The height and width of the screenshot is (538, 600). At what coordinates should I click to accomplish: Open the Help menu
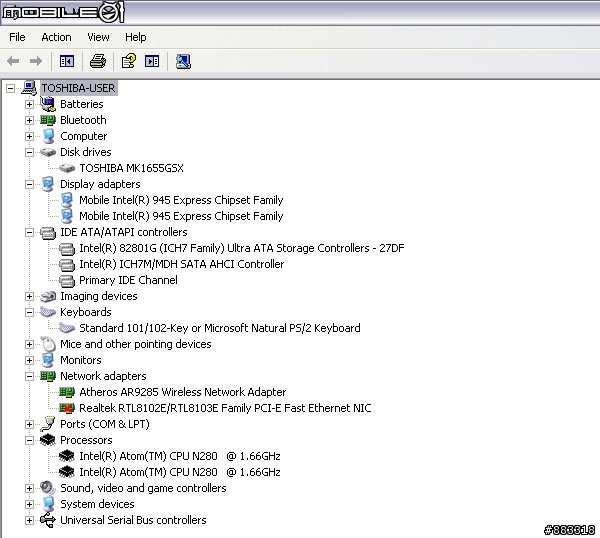coord(135,37)
